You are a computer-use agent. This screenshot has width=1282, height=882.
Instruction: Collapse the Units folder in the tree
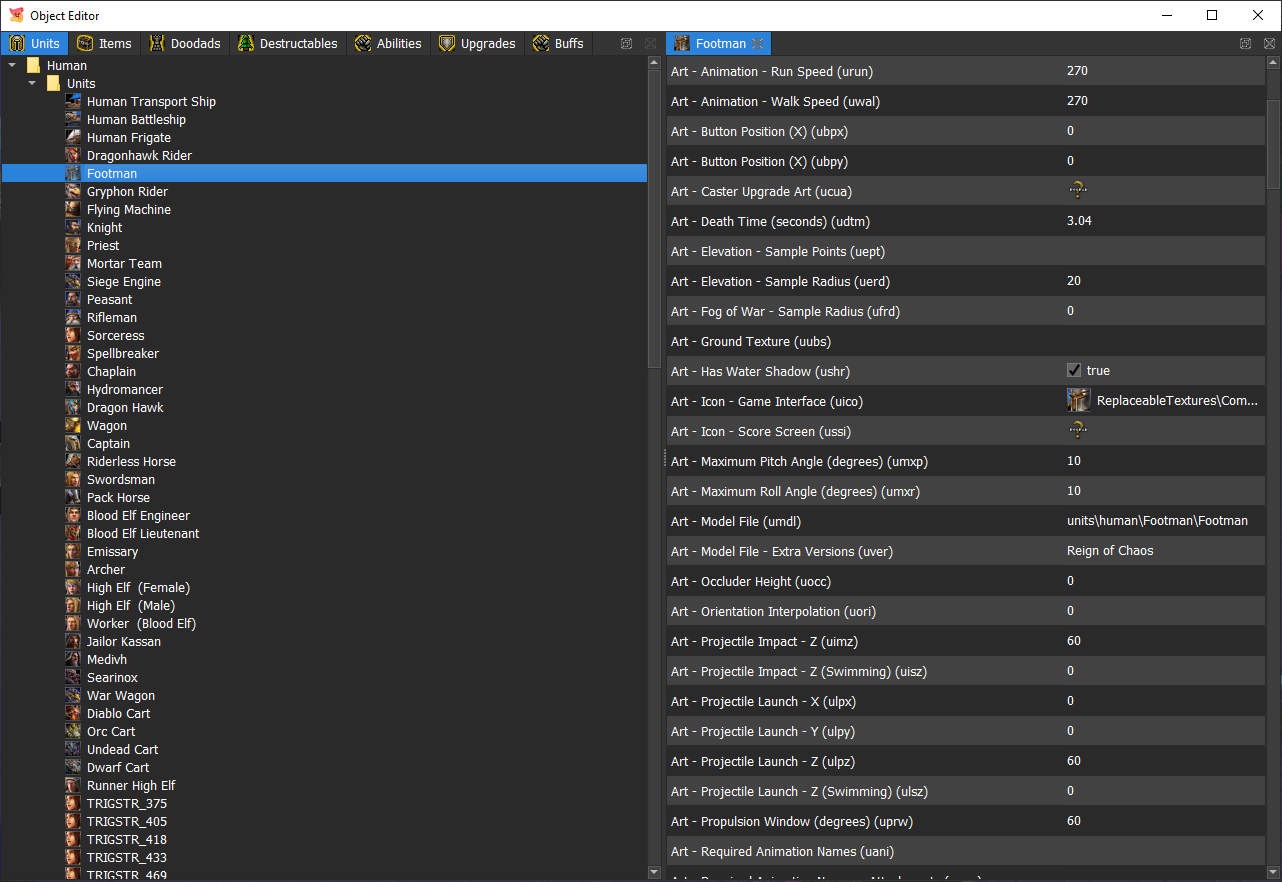31,83
